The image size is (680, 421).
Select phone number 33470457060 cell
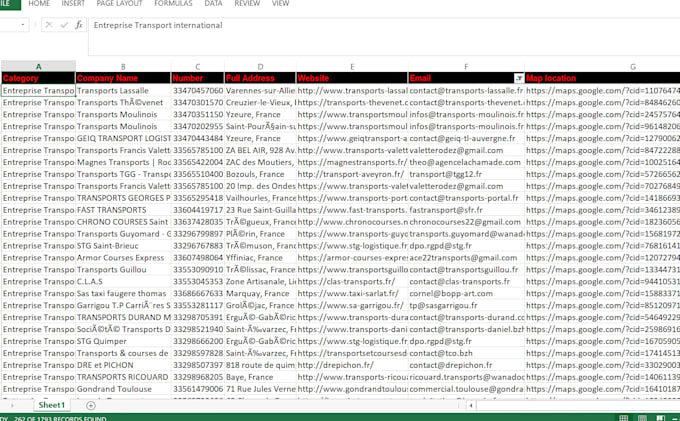click(x=198, y=91)
